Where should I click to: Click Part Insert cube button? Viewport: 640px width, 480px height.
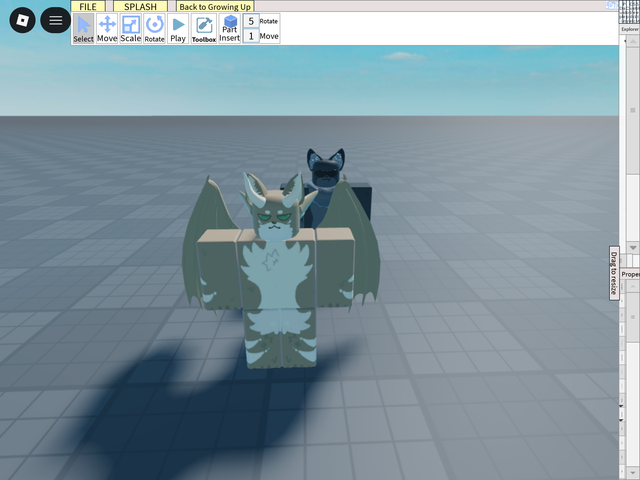click(230, 29)
